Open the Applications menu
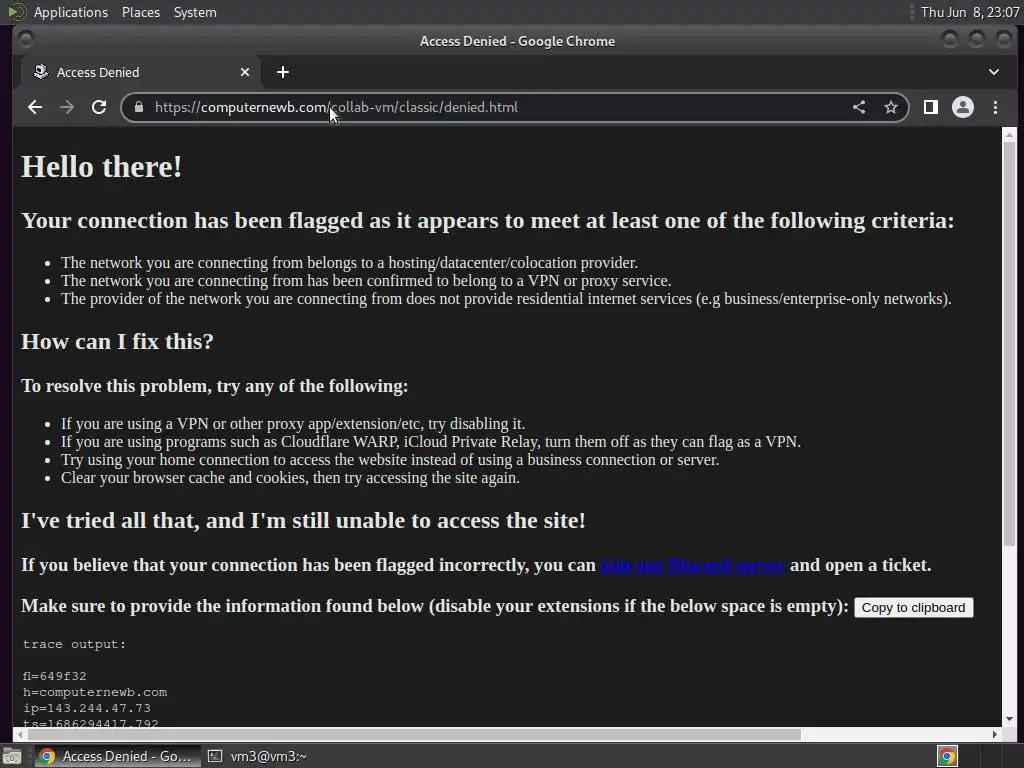The image size is (1024, 768). click(71, 12)
